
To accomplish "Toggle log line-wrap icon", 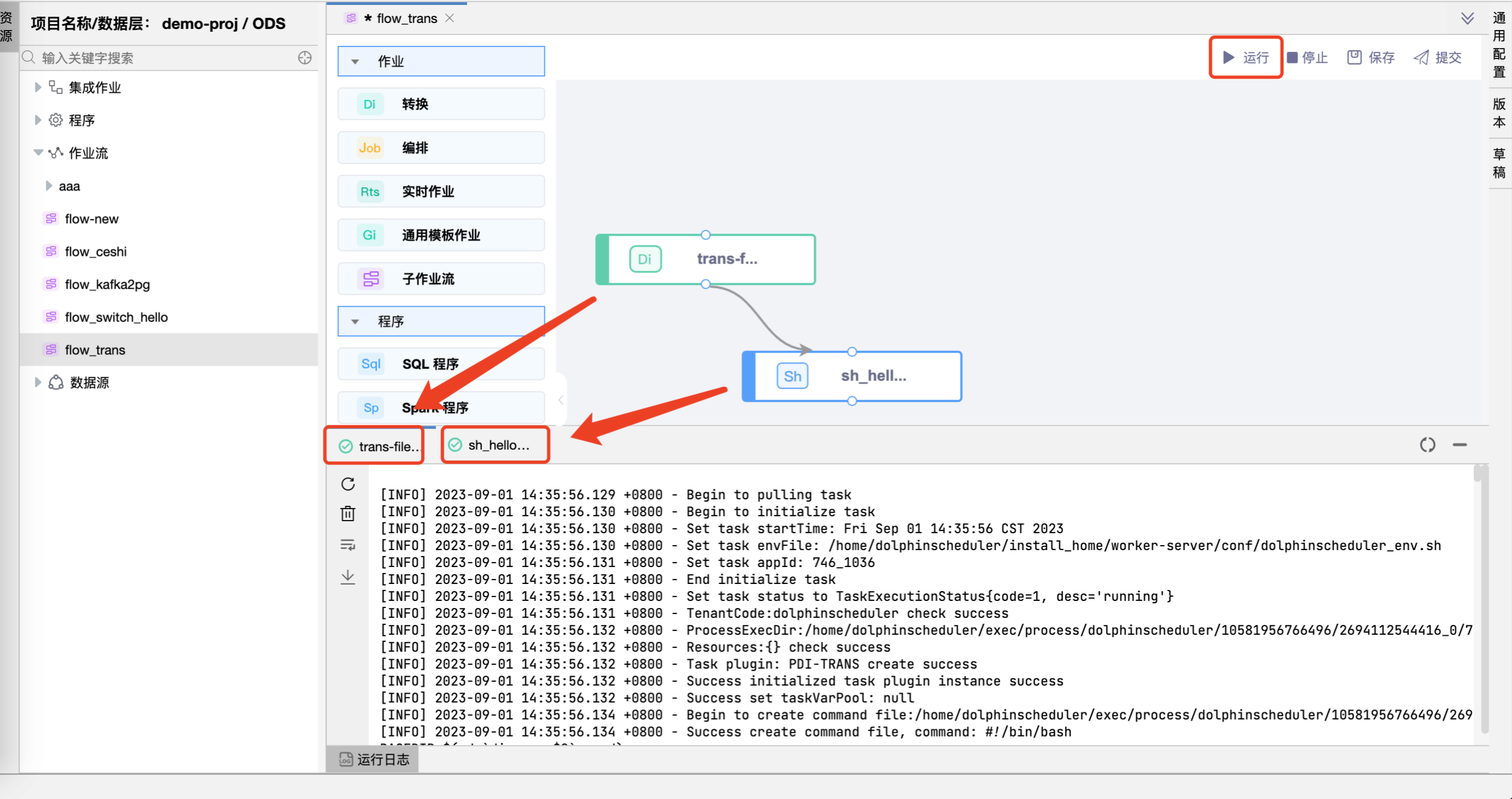I will click(348, 545).
